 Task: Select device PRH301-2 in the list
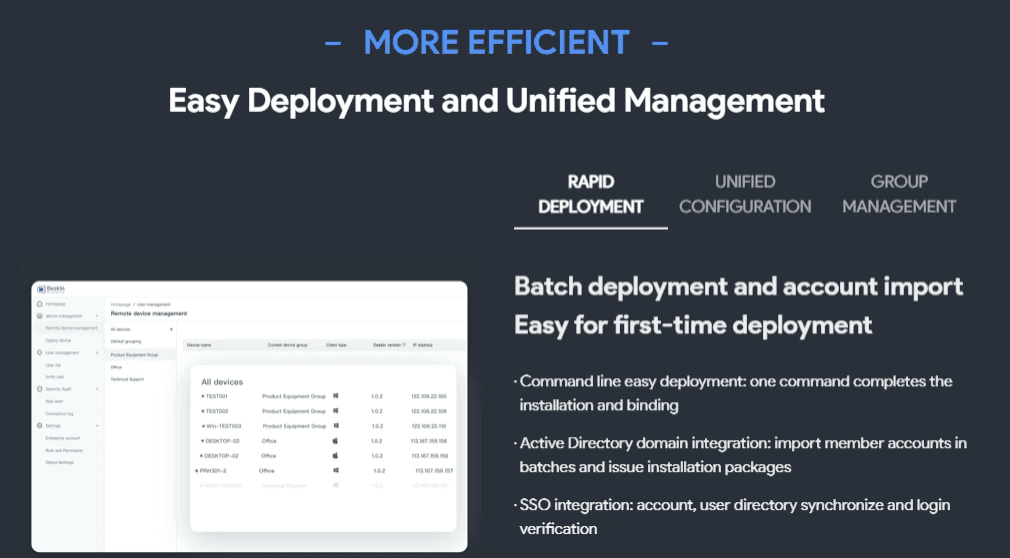211,471
